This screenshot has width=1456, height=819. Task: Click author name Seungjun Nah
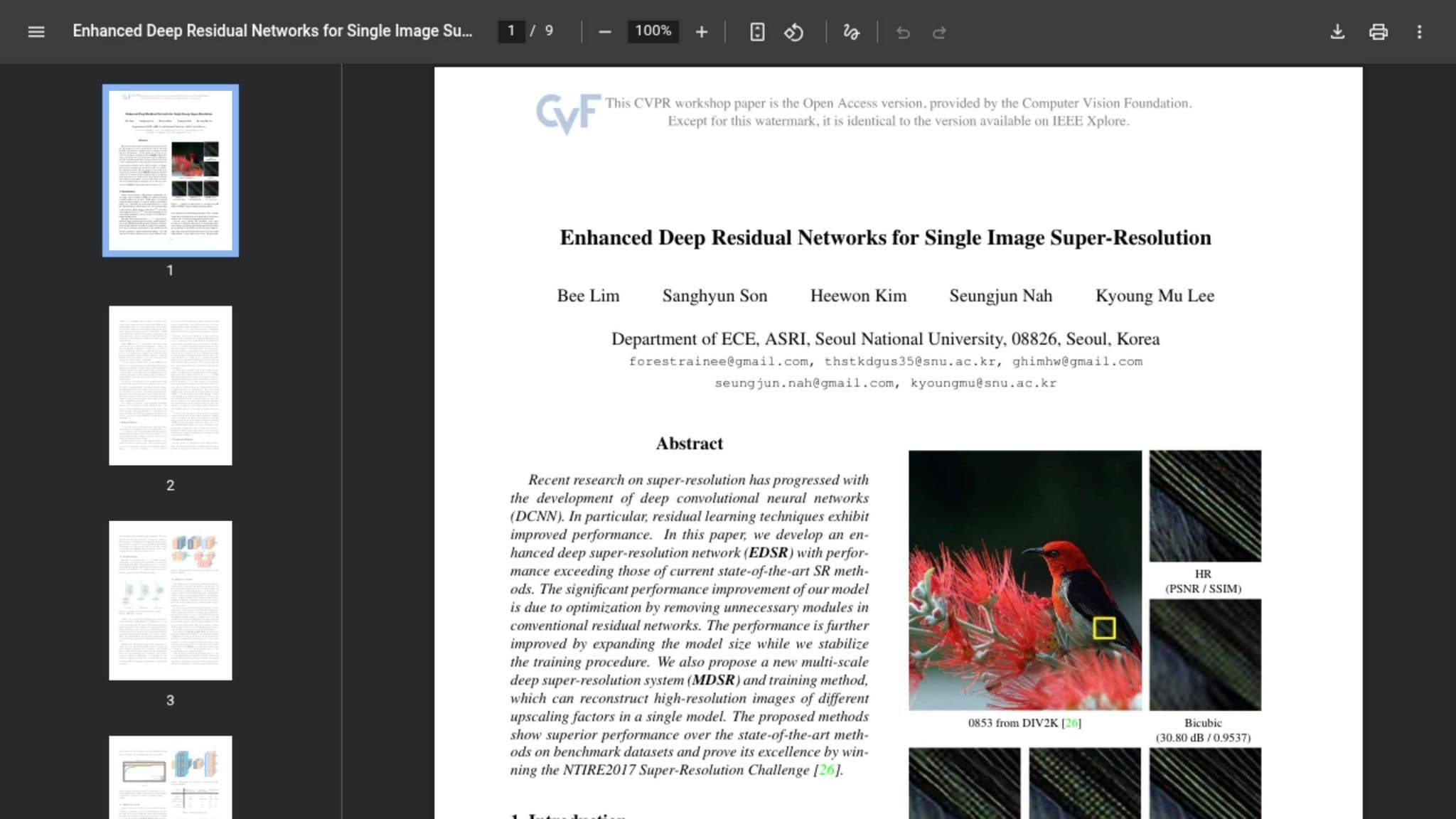[x=1000, y=296]
